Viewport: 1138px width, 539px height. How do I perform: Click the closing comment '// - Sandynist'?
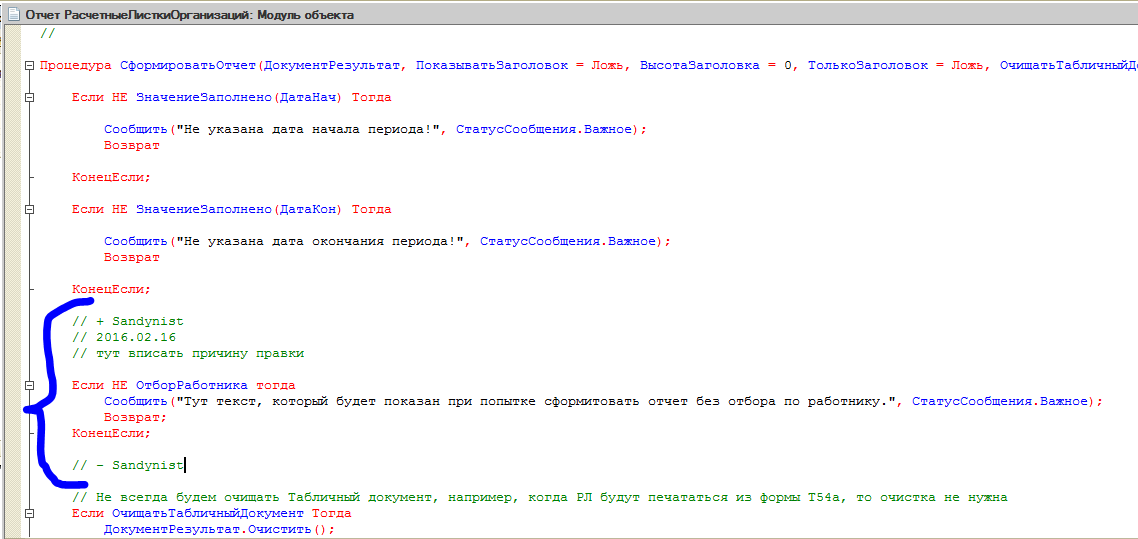pos(128,465)
